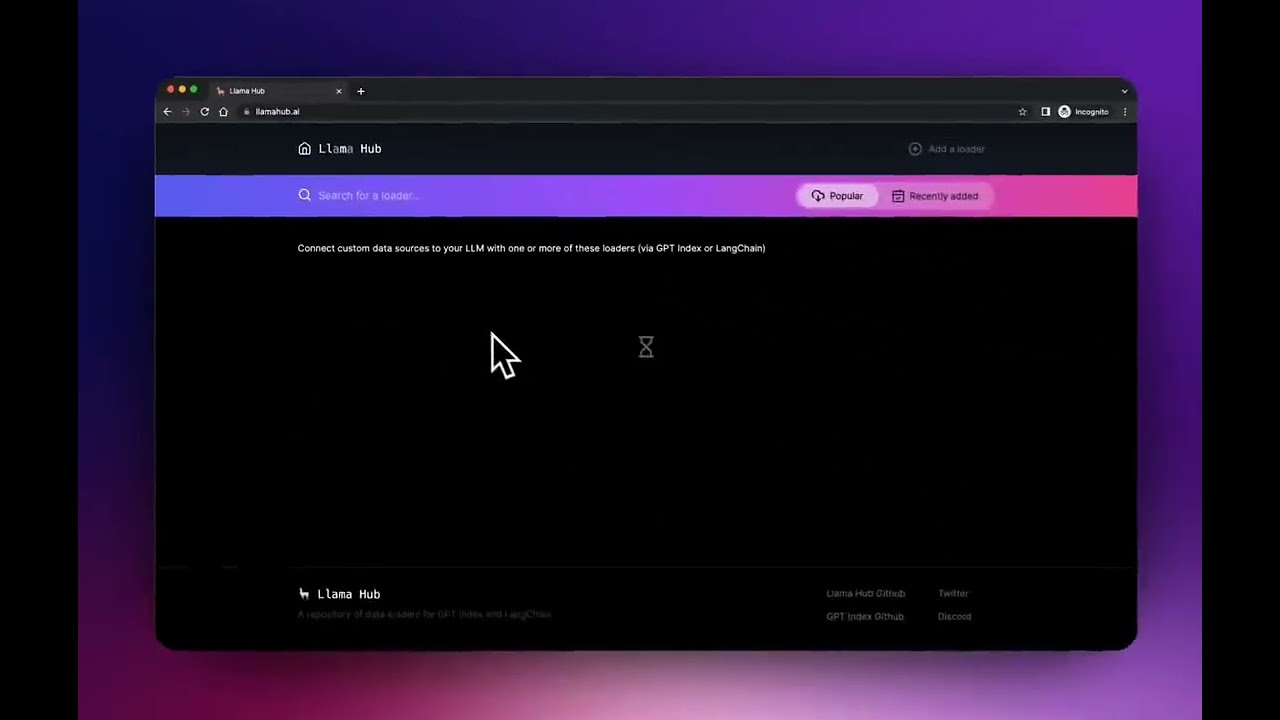Open Chrome three-dot menu

point(1125,112)
